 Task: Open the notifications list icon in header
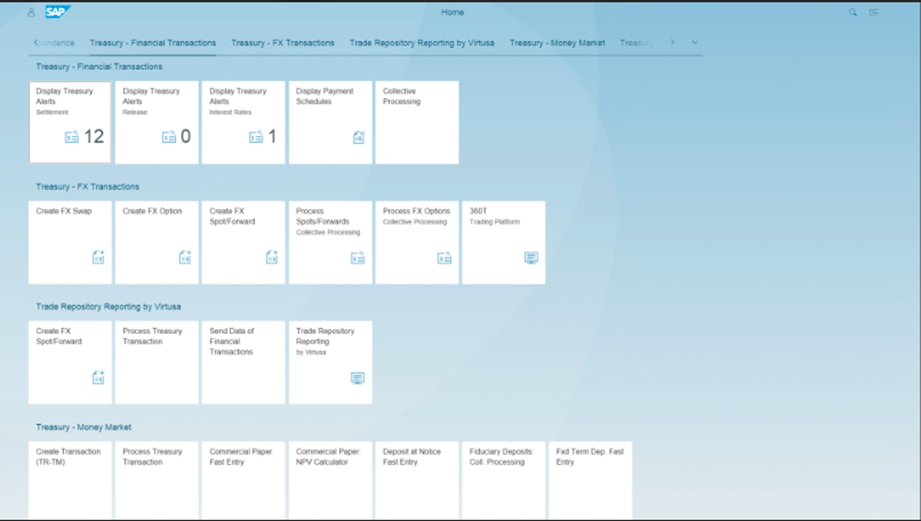click(874, 13)
